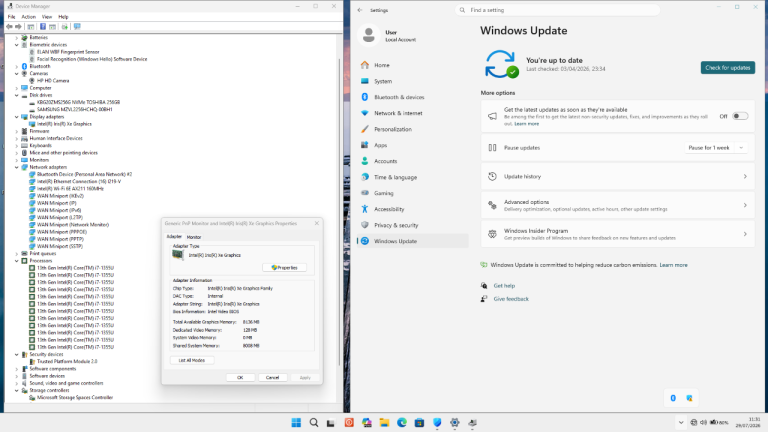
Task: Click the Show/Hide Console Tree toolbar icon
Action: 31,27
